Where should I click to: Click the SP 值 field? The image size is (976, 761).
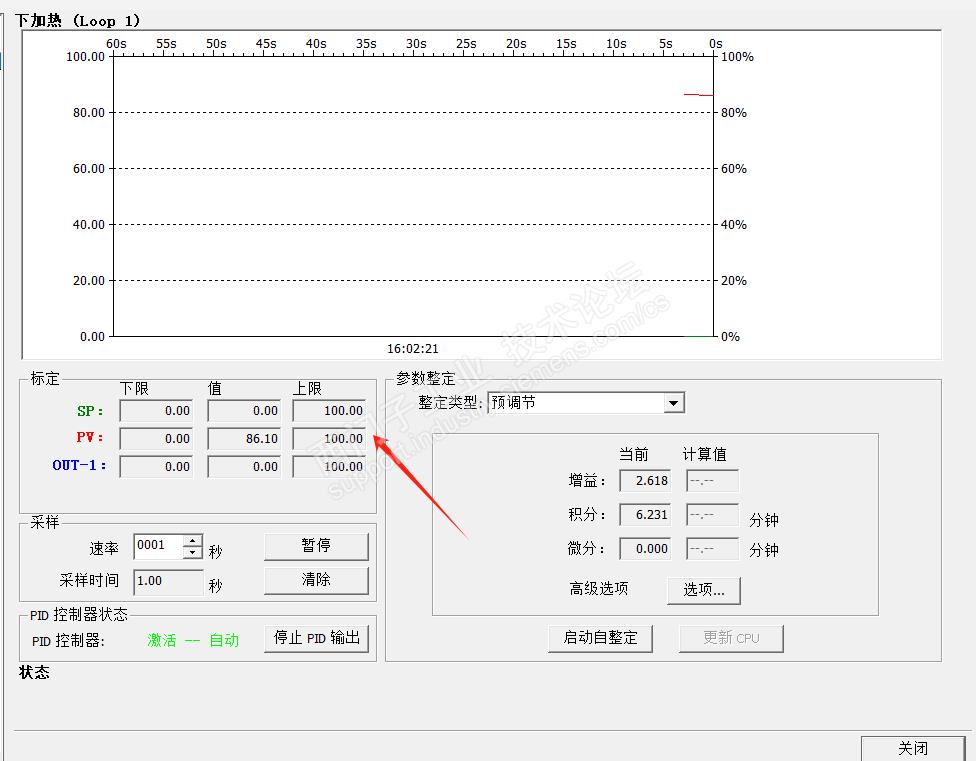(244, 411)
